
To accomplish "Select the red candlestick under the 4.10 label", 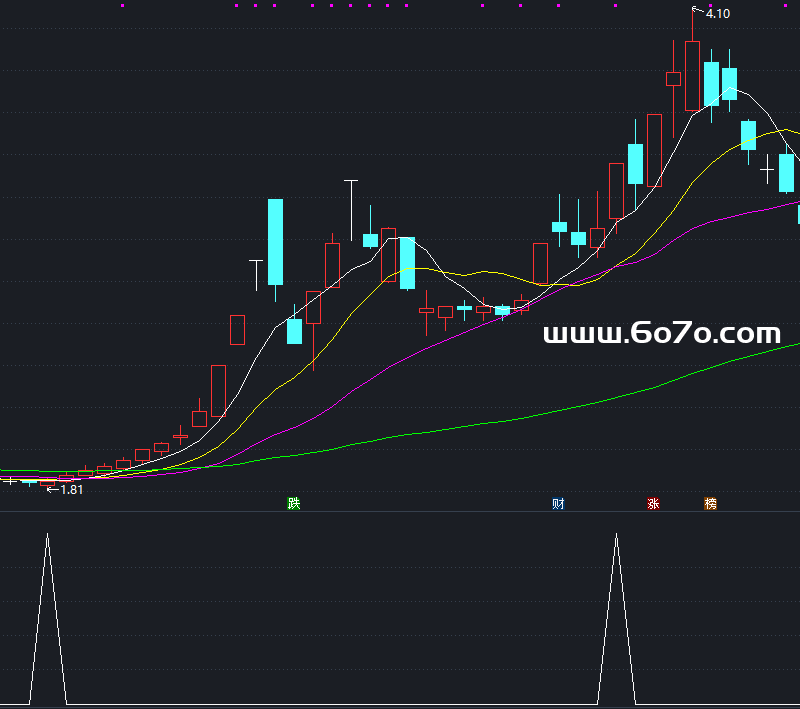I will [692, 75].
